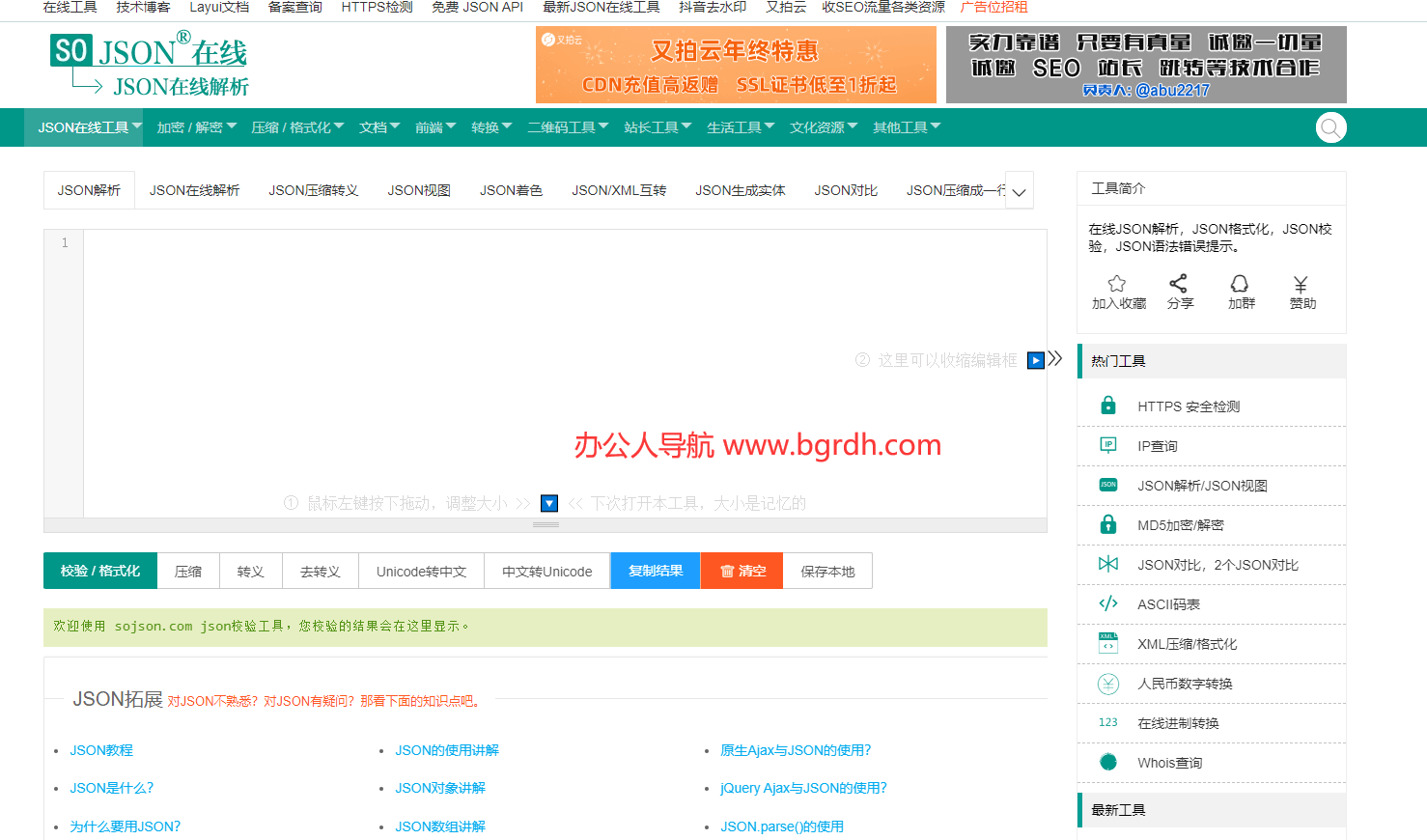The image size is (1427, 840).
Task: Open the JSON教程 tutorial link
Action: click(x=100, y=749)
